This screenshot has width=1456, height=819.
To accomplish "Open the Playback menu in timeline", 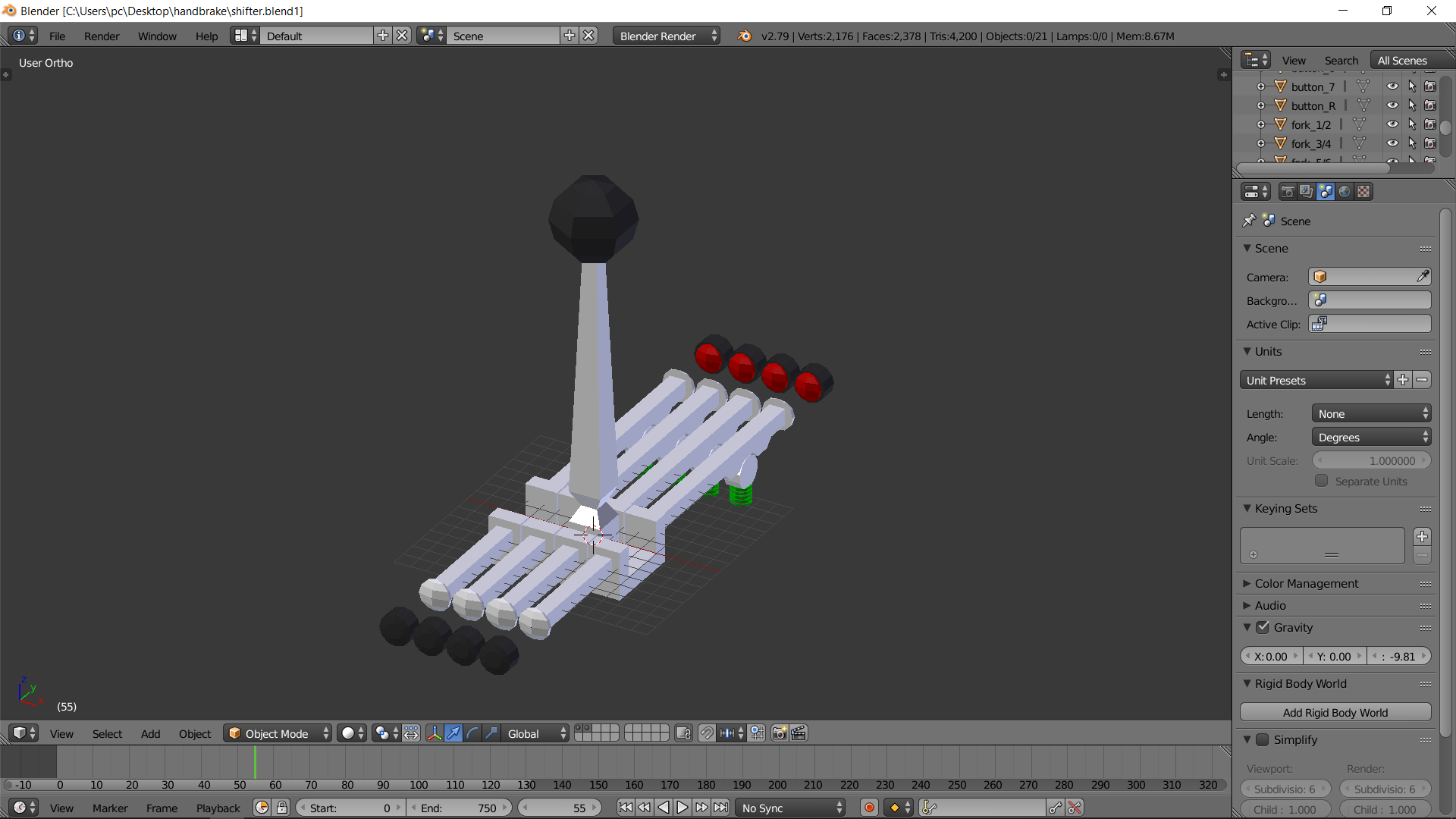I will tap(218, 808).
